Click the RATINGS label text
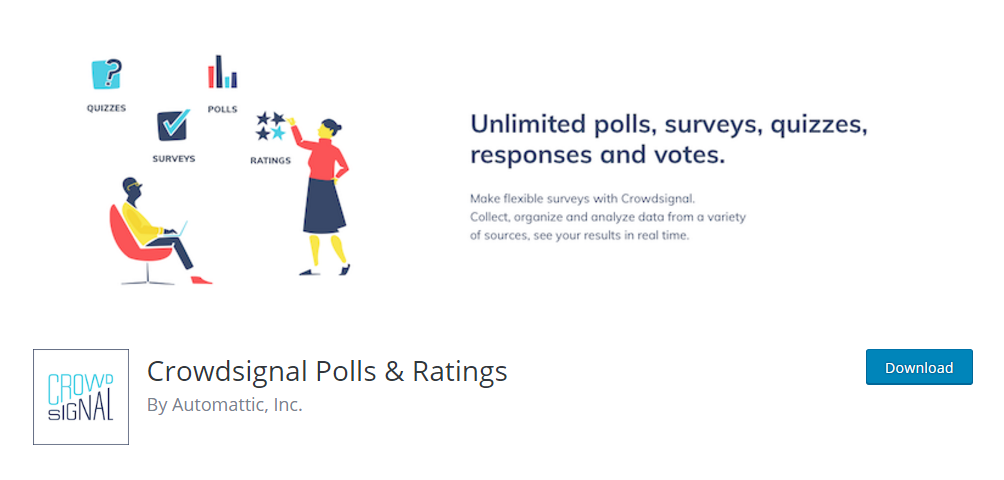This screenshot has height=480, width=1004. point(270,161)
